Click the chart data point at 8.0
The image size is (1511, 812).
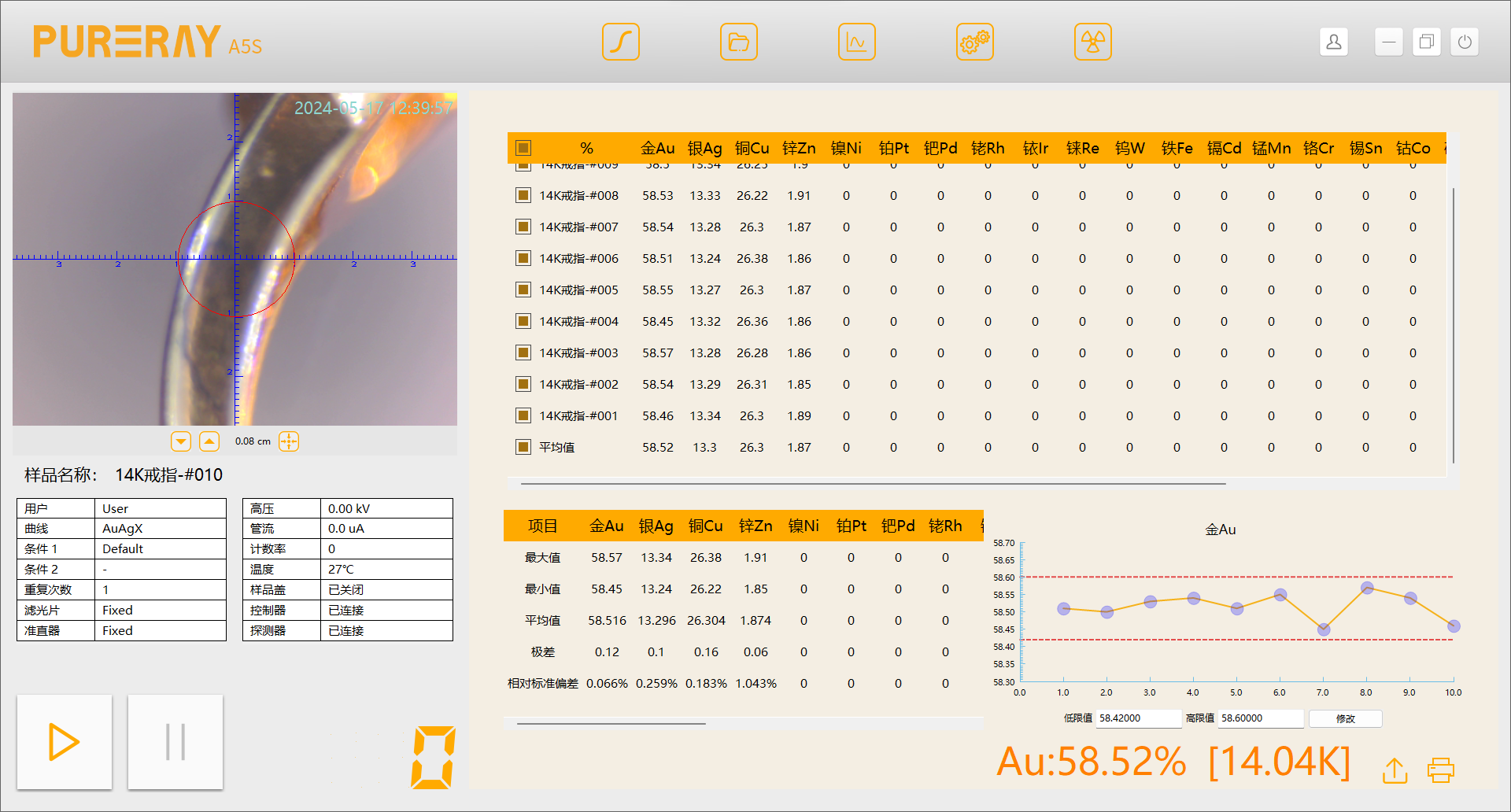[x=1367, y=588]
